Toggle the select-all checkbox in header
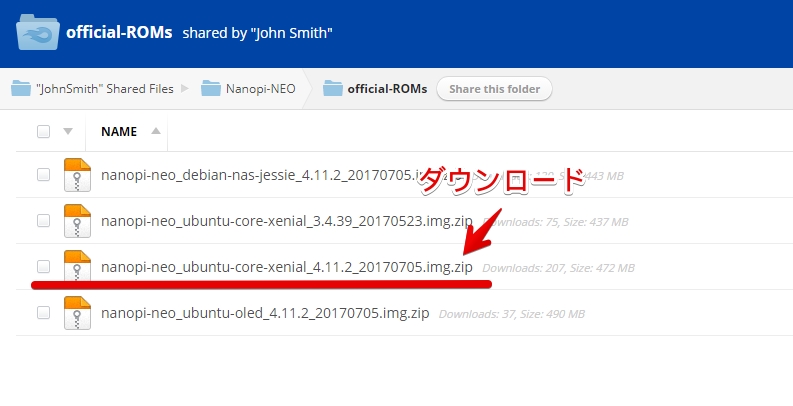The height and width of the screenshot is (406, 793). pyautogui.click(x=43, y=131)
